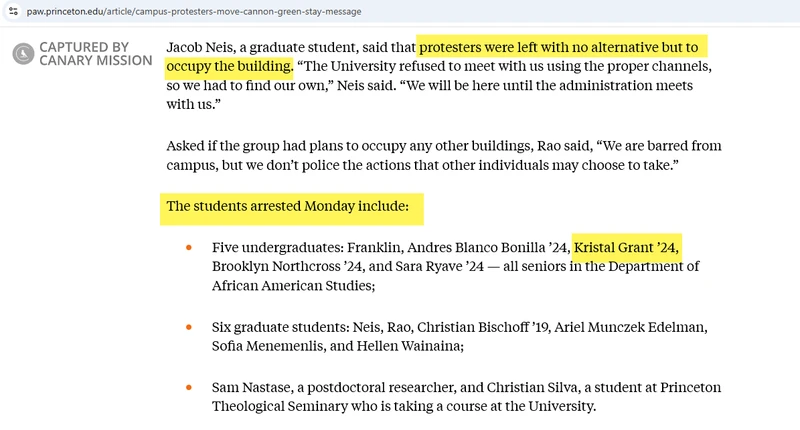The height and width of the screenshot is (430, 800).
Task: Click highlighted text "The students arrested Monday include:"
Action: [288, 206]
